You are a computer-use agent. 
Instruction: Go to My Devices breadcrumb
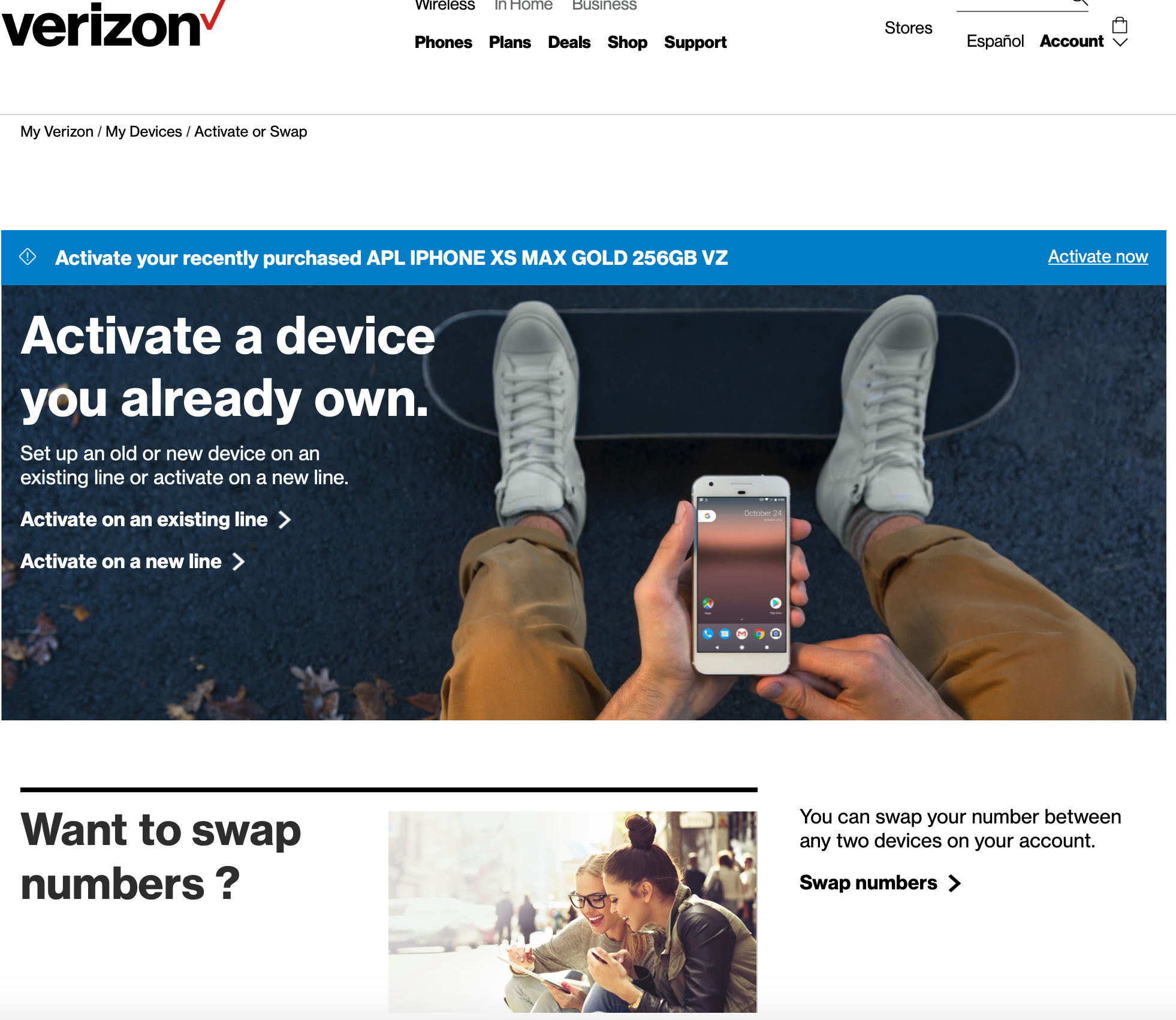pyautogui.click(x=144, y=132)
